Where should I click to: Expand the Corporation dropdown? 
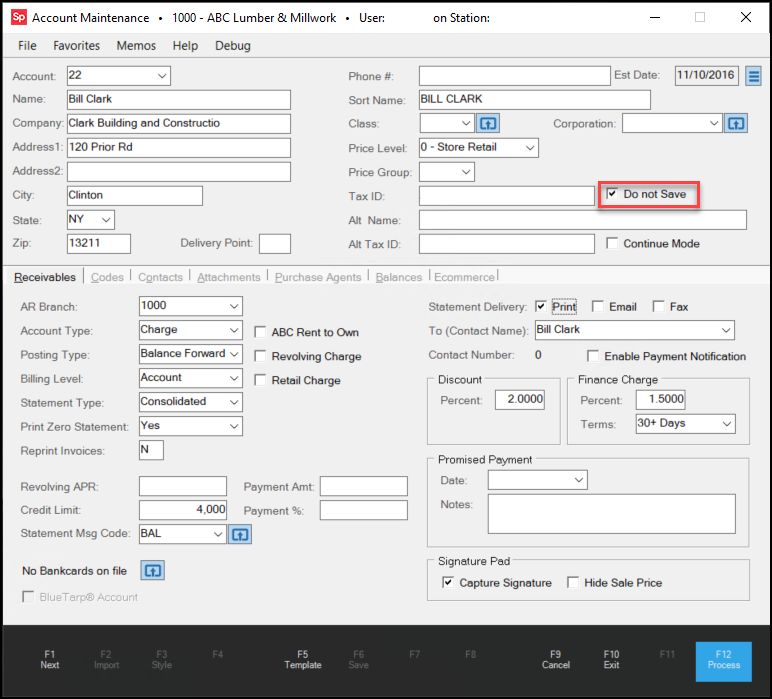point(713,123)
